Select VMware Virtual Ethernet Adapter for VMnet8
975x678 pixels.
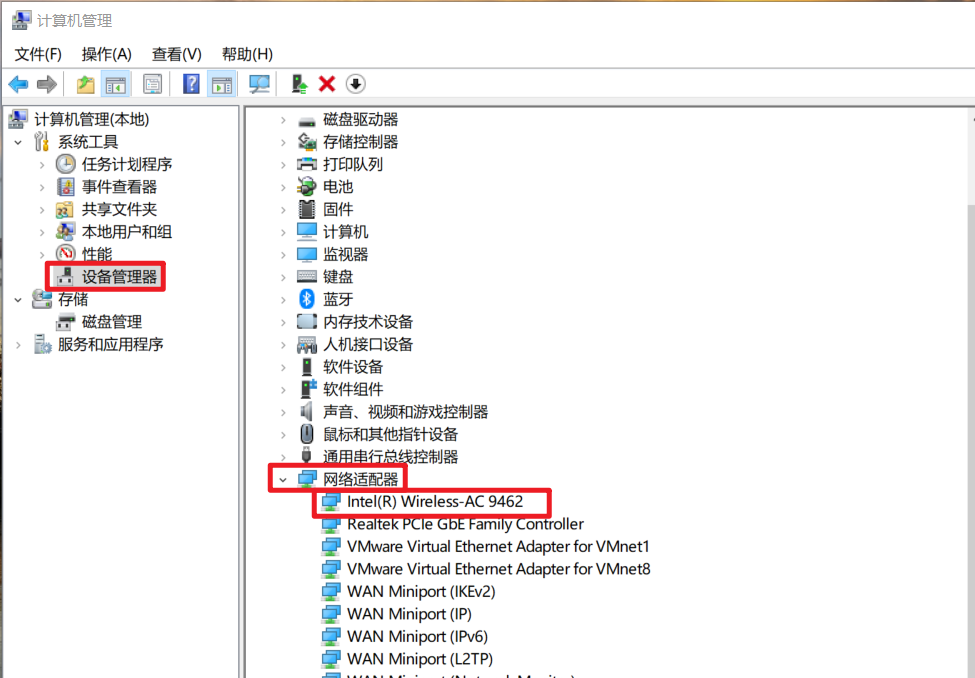tap(498, 569)
